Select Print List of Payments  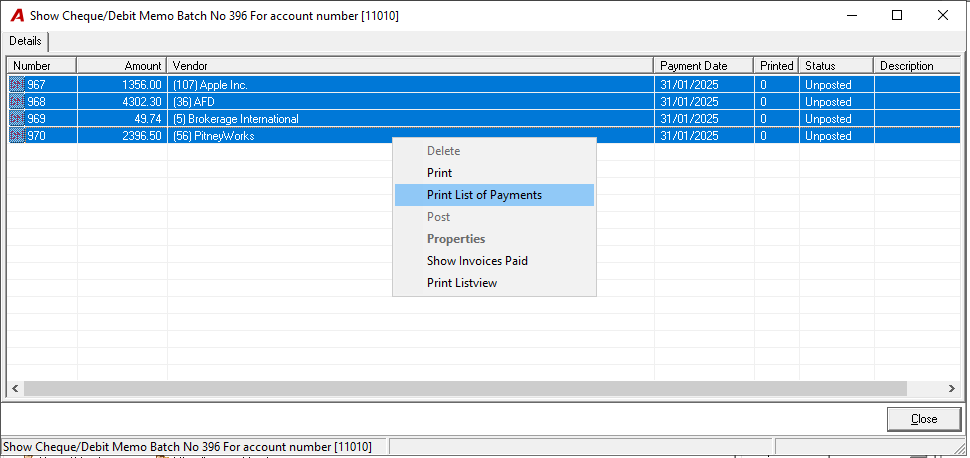(494, 195)
